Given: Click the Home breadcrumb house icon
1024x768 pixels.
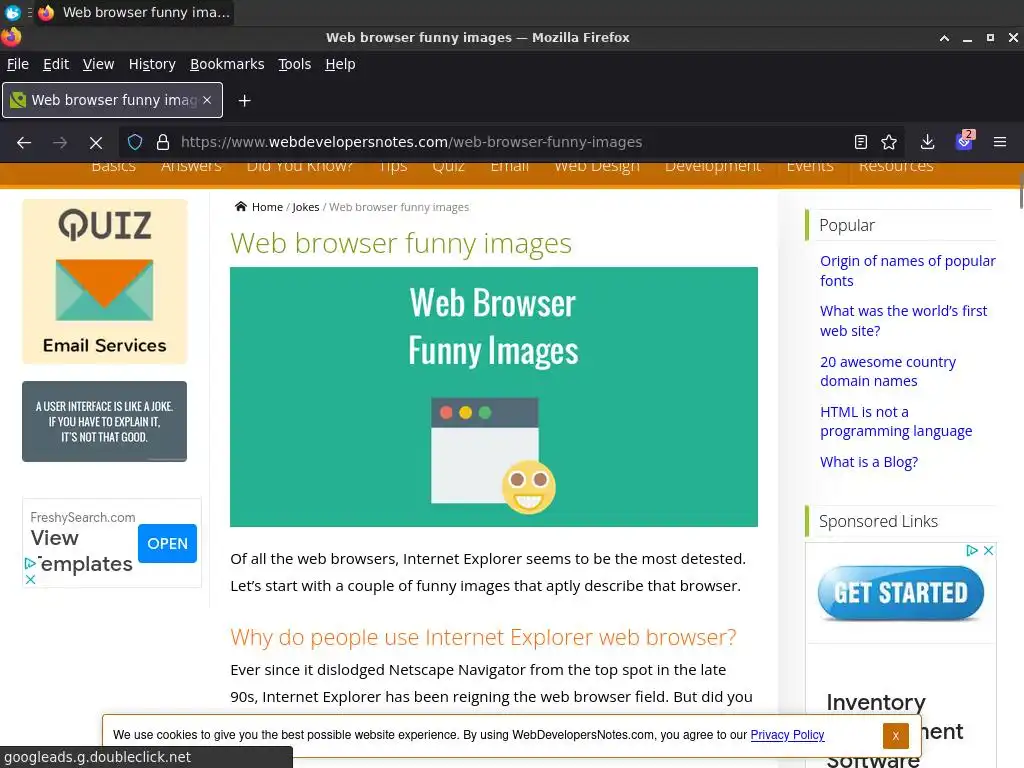Looking at the screenshot, I should pyautogui.click(x=241, y=206).
